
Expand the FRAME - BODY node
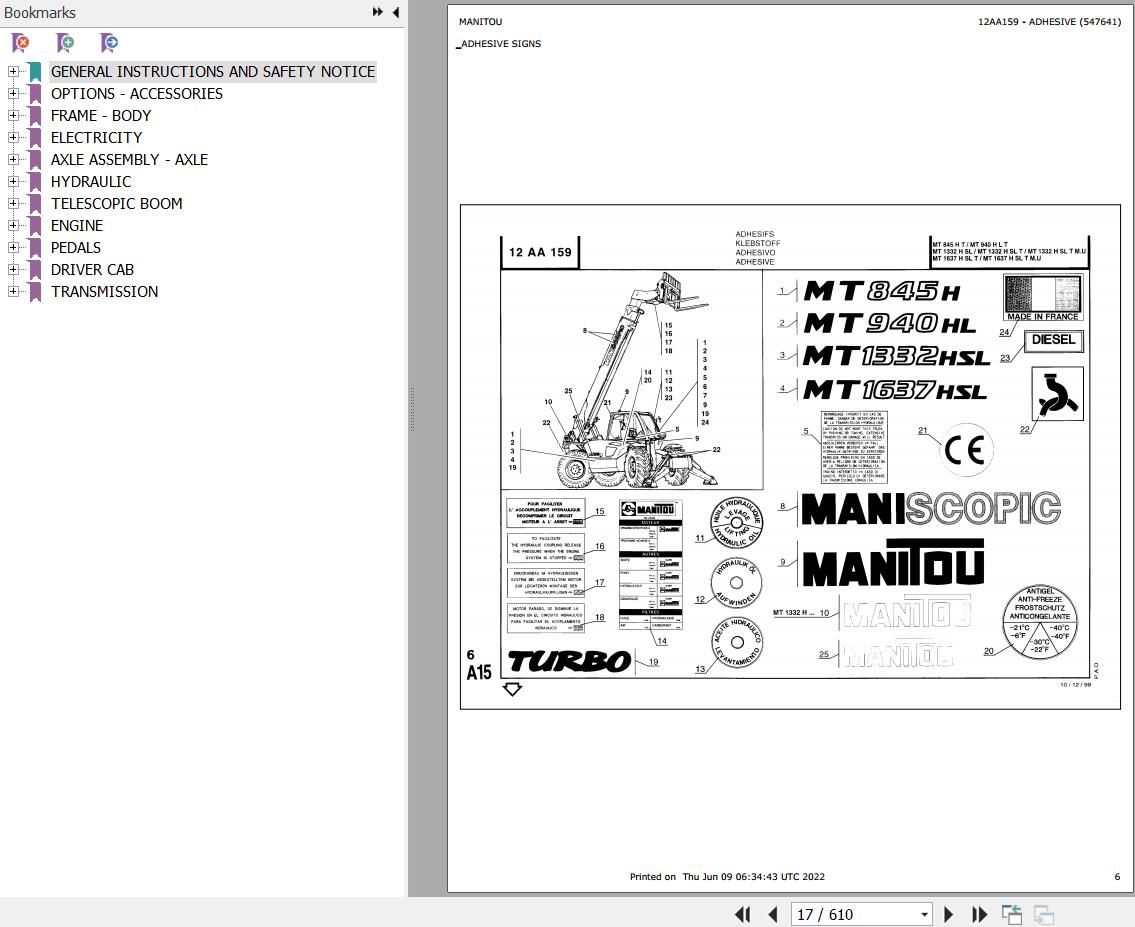point(13,116)
